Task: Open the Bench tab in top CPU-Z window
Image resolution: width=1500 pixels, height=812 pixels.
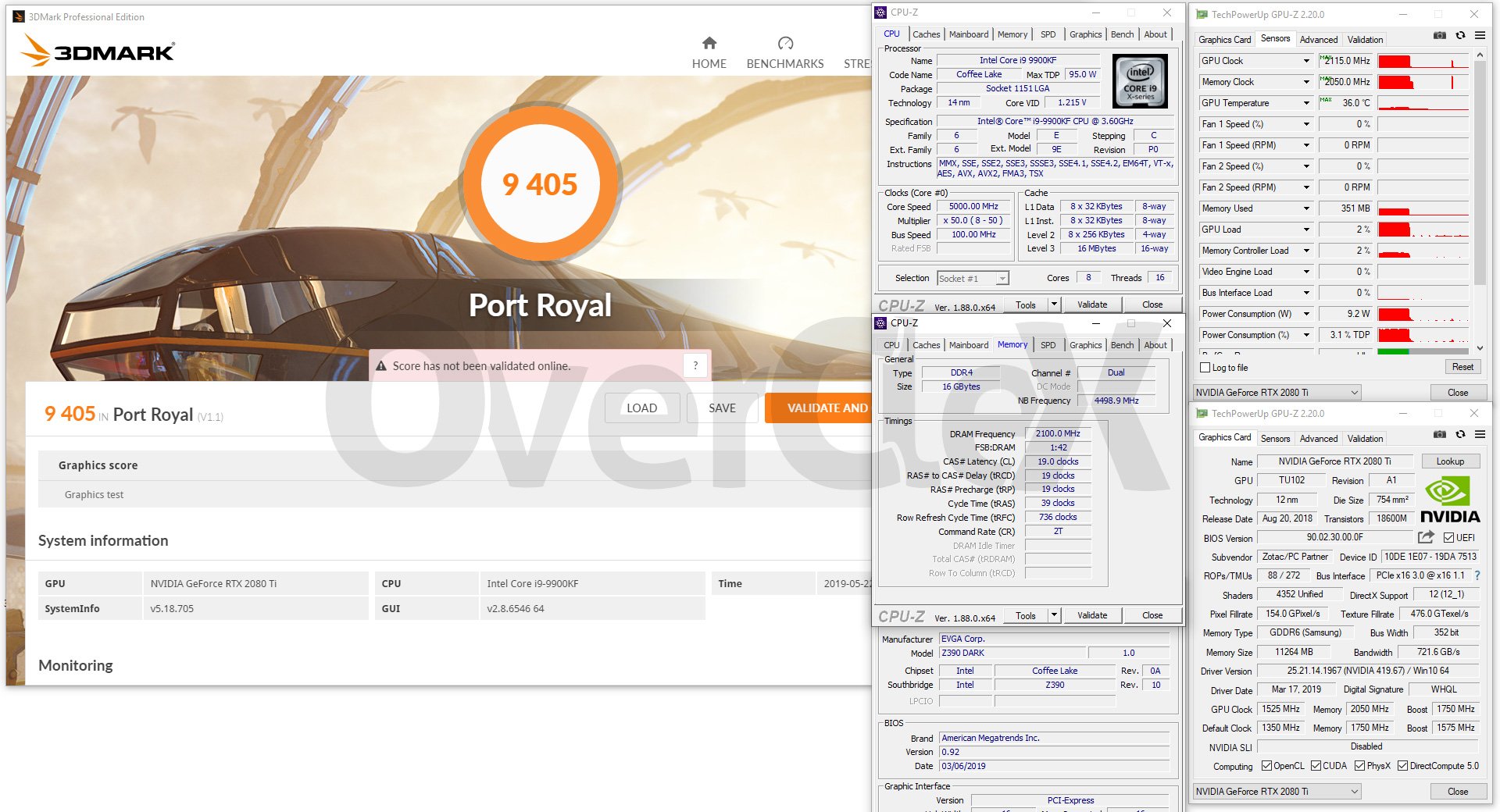Action: click(x=1122, y=34)
